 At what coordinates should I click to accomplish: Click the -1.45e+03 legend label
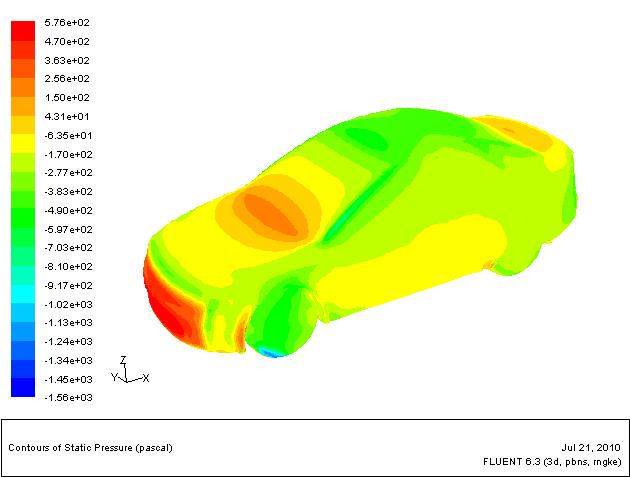(x=68, y=380)
